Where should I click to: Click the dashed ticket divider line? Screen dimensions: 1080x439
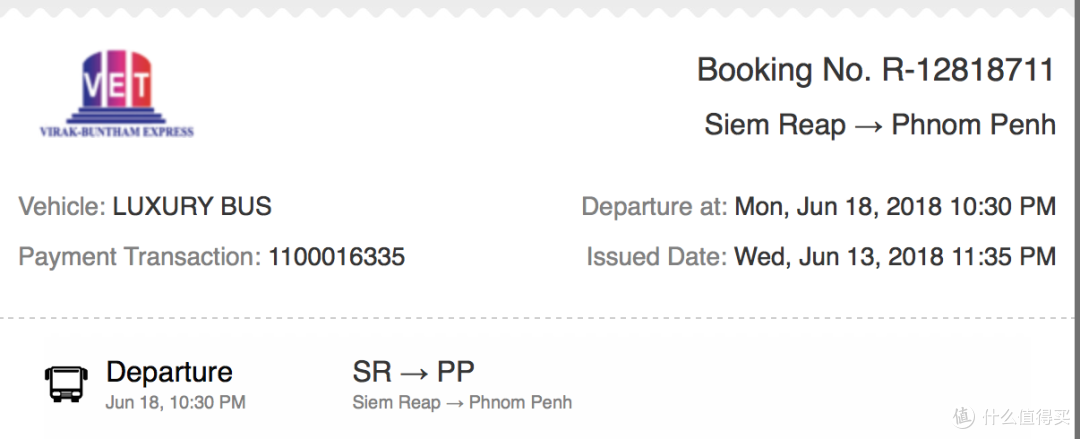pos(540,318)
